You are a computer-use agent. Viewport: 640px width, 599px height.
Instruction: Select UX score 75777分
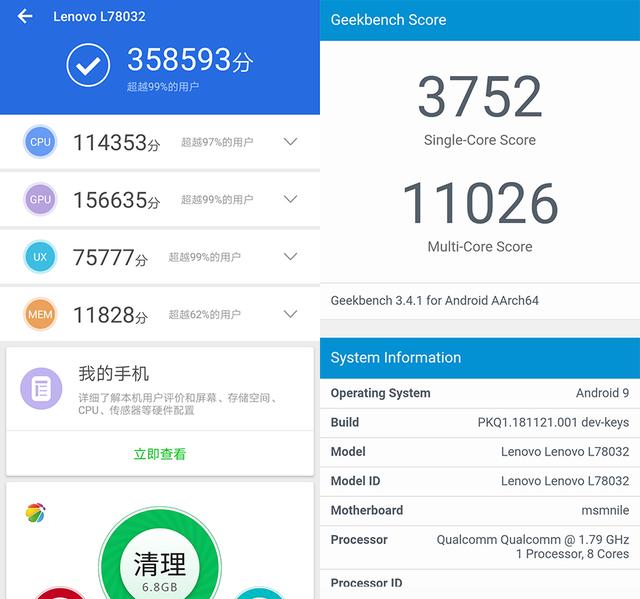click(110, 257)
